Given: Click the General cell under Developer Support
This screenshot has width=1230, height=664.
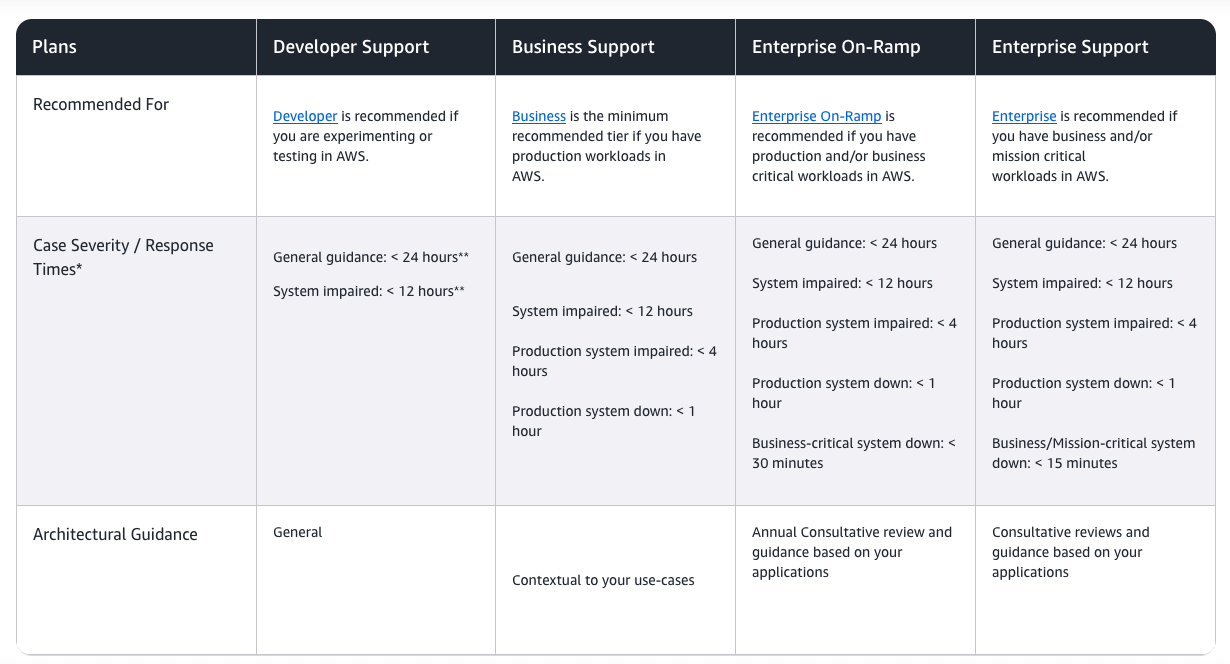Looking at the screenshot, I should click(298, 532).
